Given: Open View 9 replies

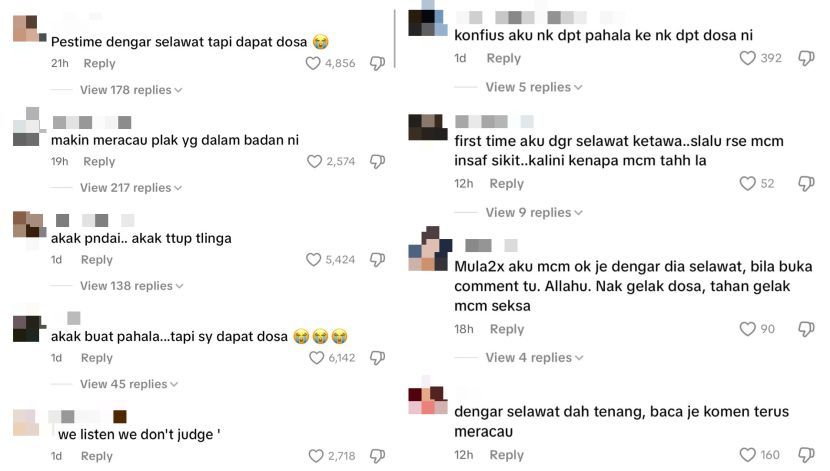Looking at the screenshot, I should coord(534,213).
